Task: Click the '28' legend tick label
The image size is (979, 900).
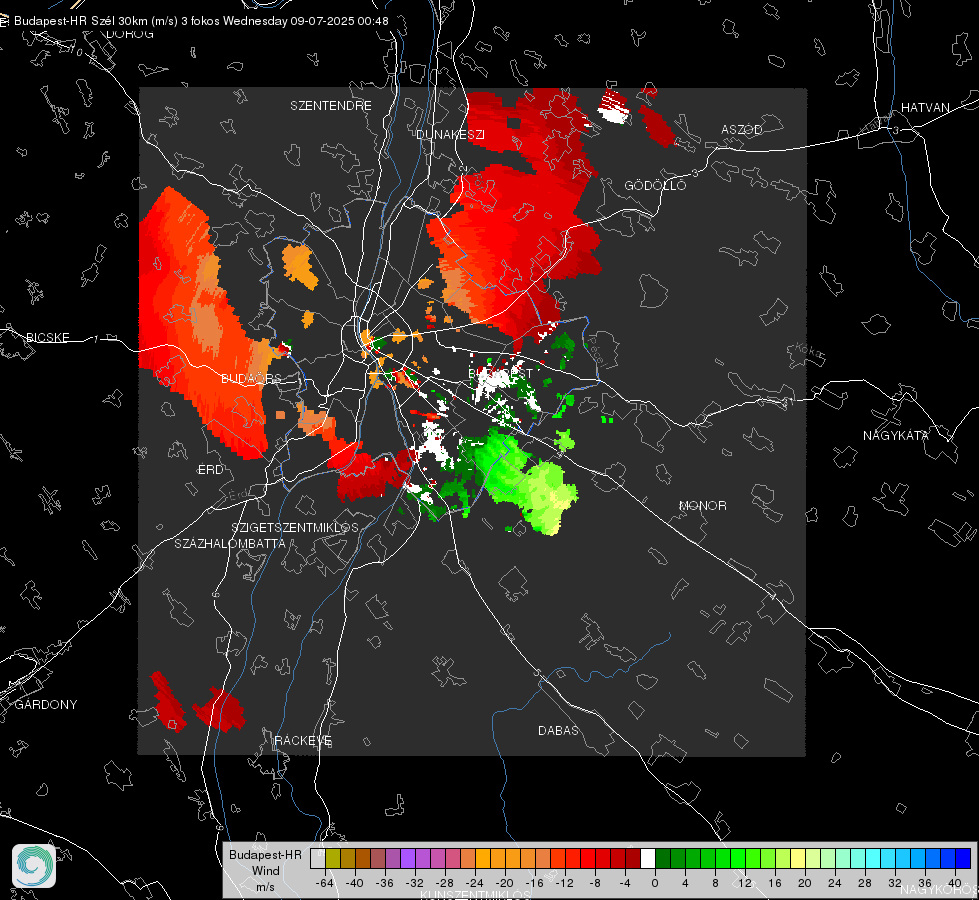Action: pos(865,883)
